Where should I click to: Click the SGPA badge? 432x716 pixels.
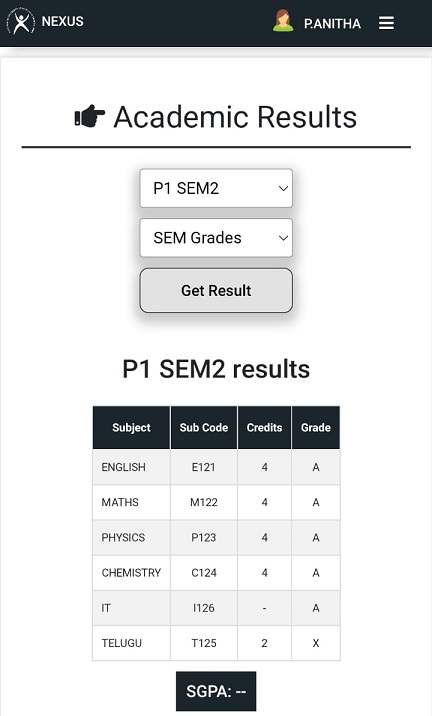coord(216,691)
